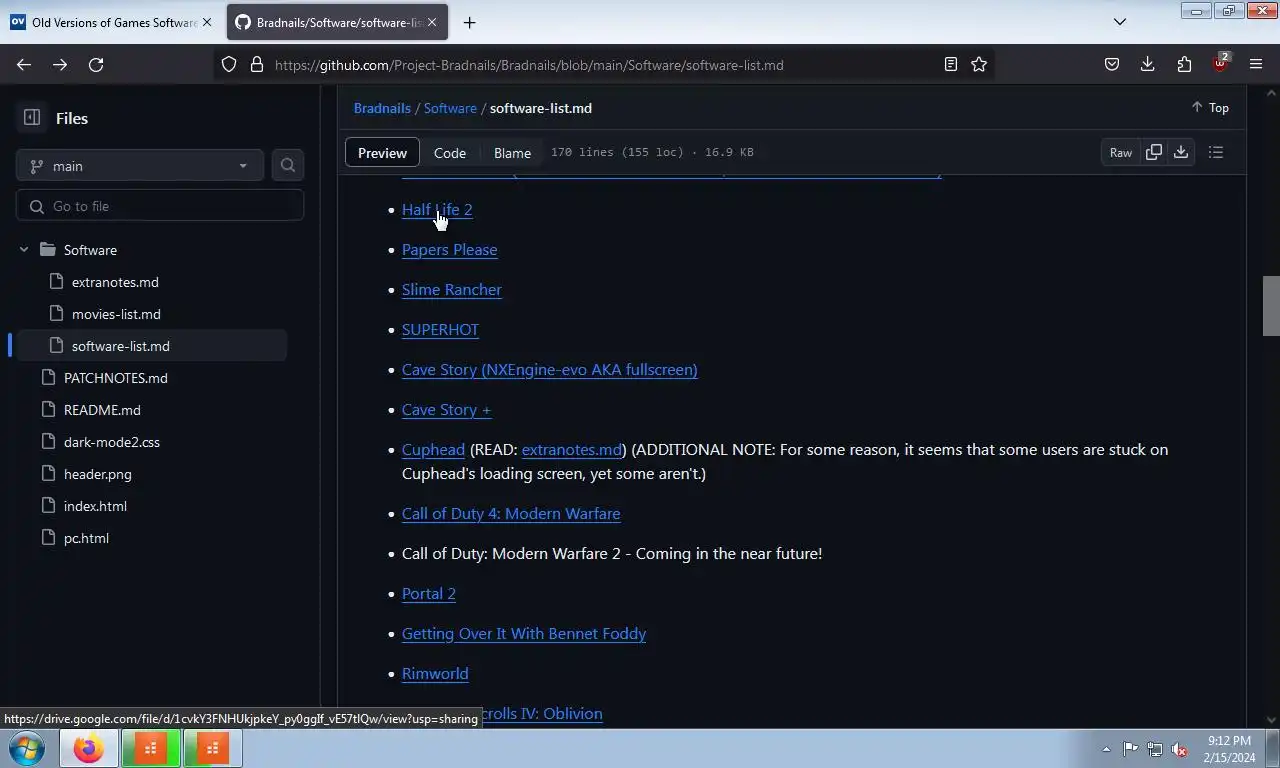1280x768 pixels.
Task: Open dark-mode2.css in the file tree
Action: point(112,442)
